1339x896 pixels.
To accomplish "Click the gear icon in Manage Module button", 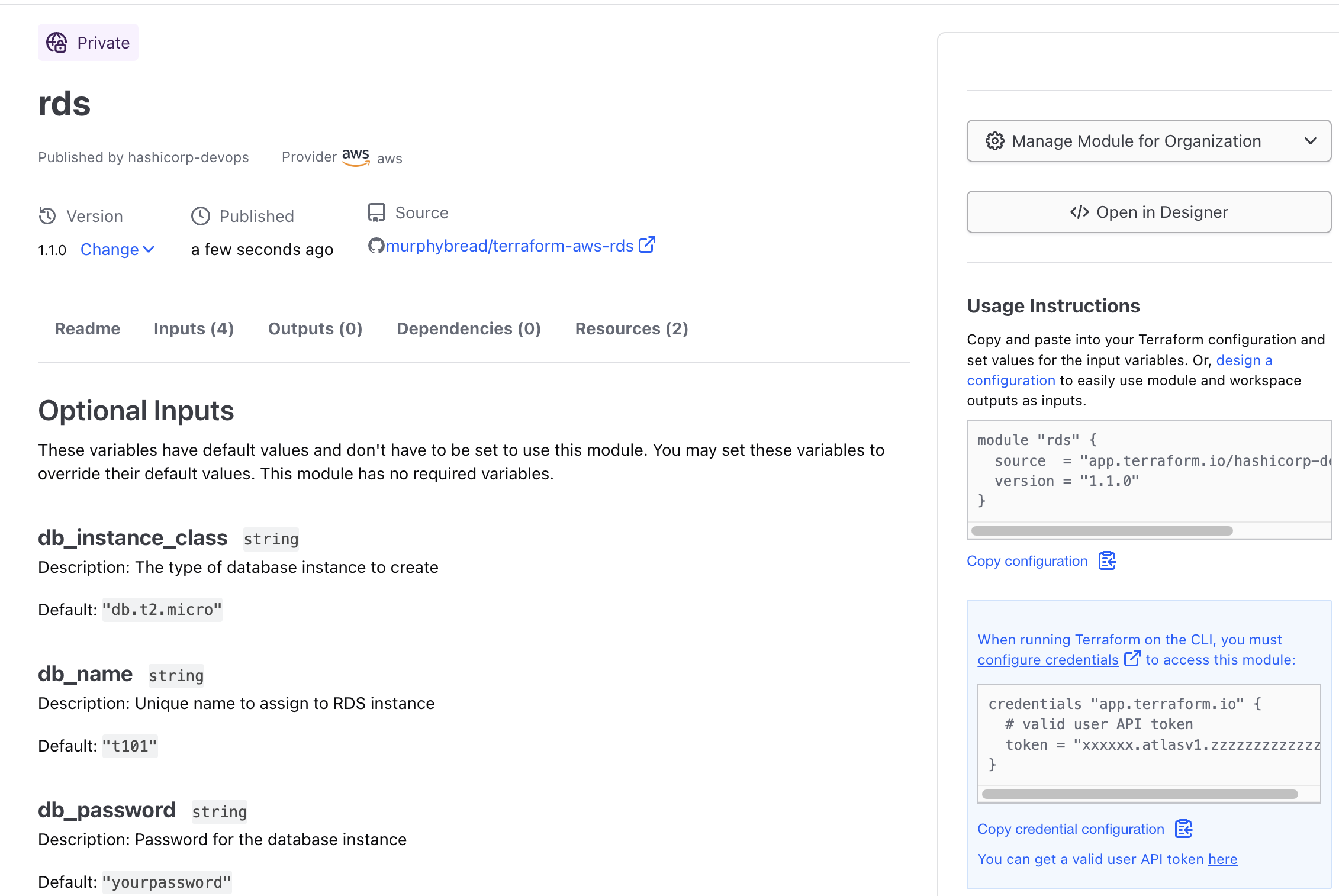I will 994,141.
